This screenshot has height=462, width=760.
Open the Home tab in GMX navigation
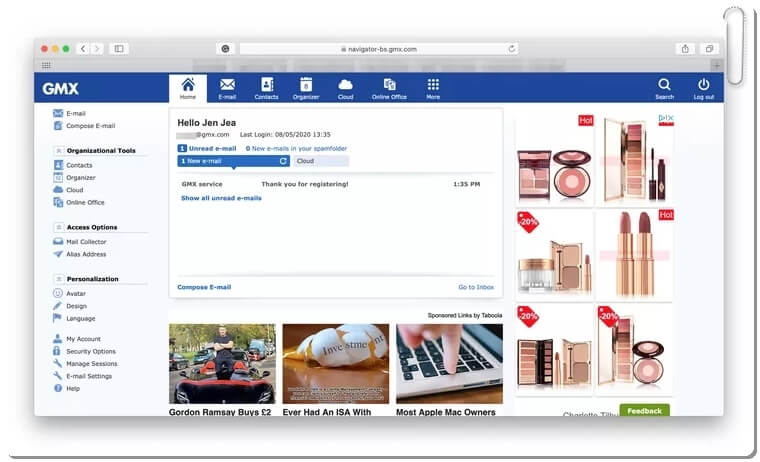click(188, 88)
